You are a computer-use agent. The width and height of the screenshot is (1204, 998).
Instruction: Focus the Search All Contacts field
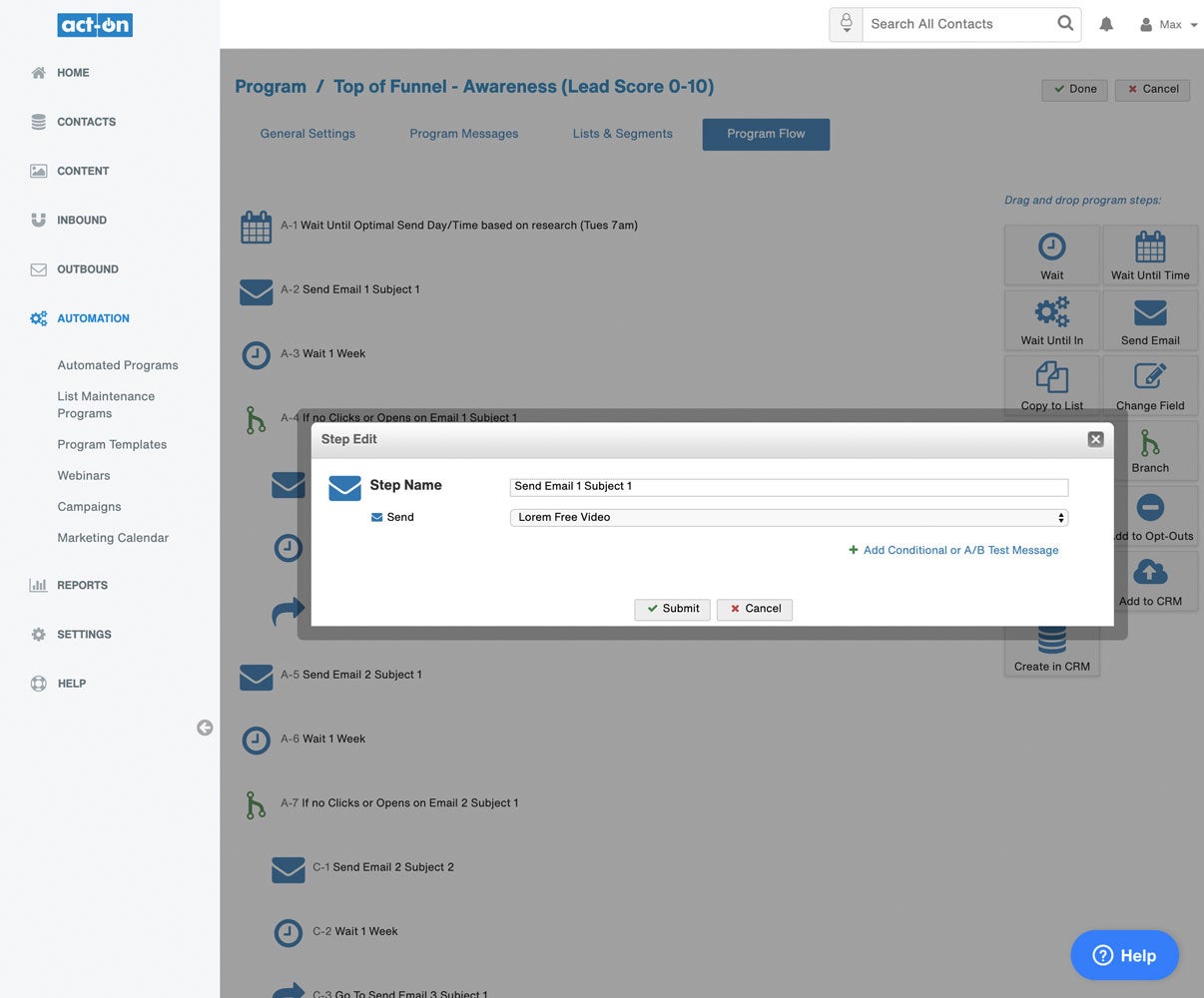(958, 24)
